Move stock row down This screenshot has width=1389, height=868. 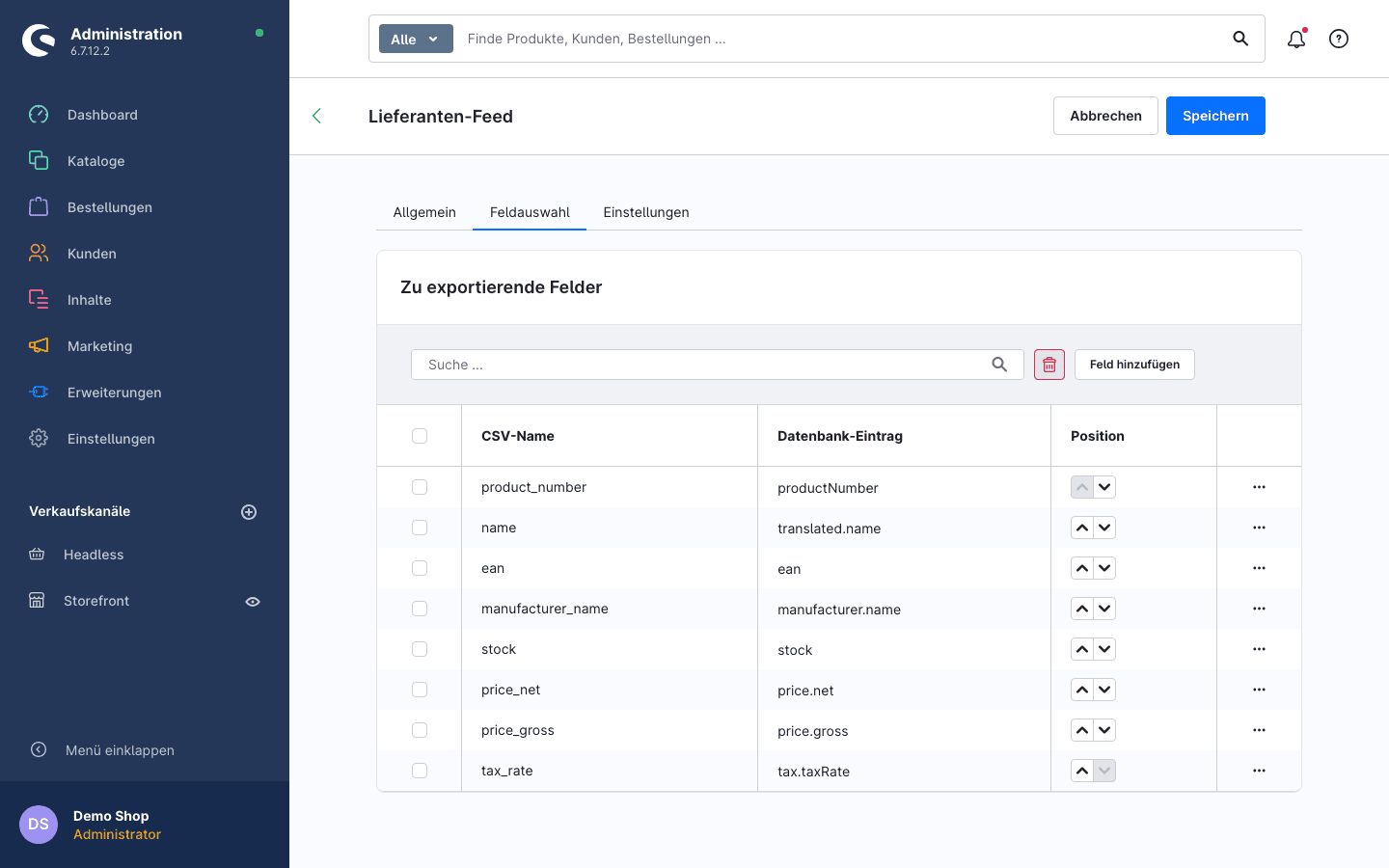pyautogui.click(x=1105, y=649)
